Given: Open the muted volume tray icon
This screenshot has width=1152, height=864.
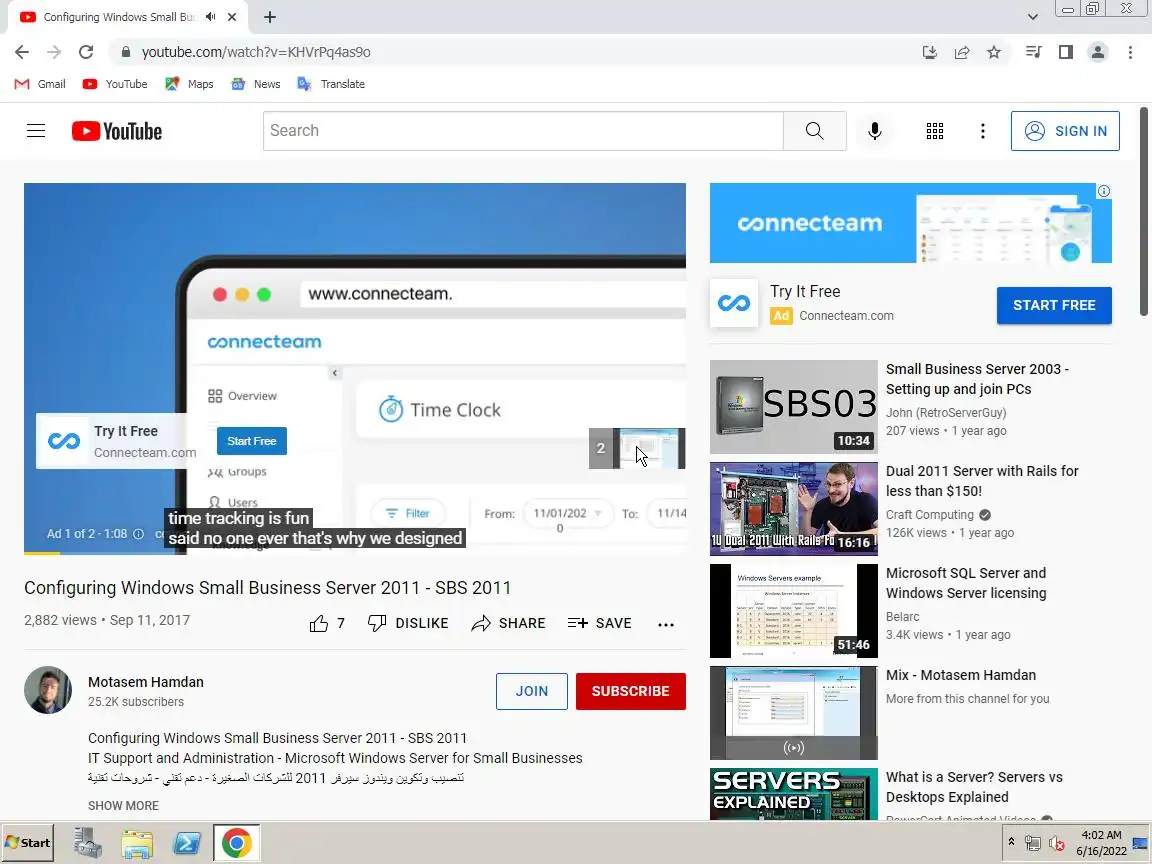Looking at the screenshot, I should (x=1056, y=843).
